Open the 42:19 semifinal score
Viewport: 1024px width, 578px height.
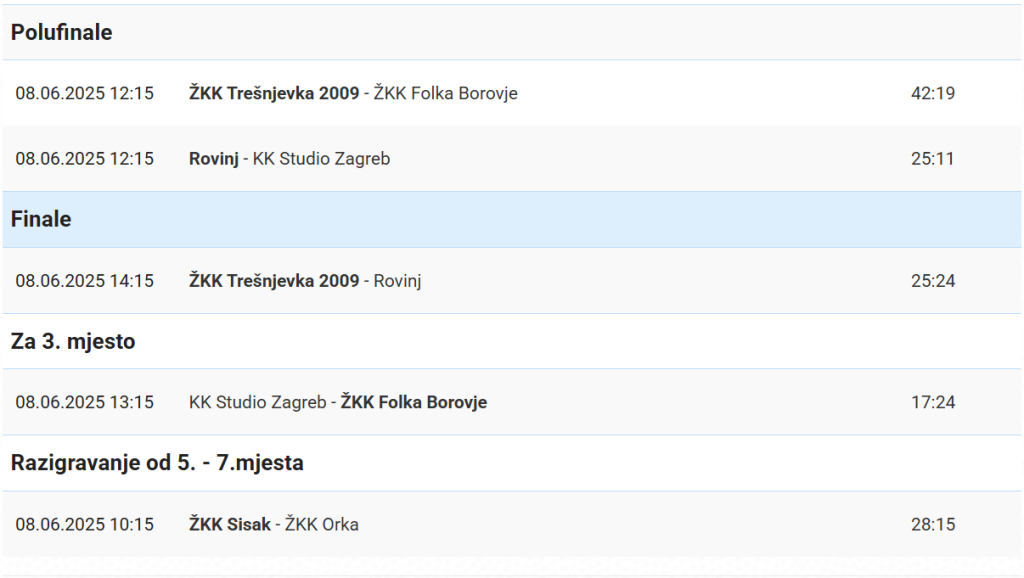coord(933,93)
